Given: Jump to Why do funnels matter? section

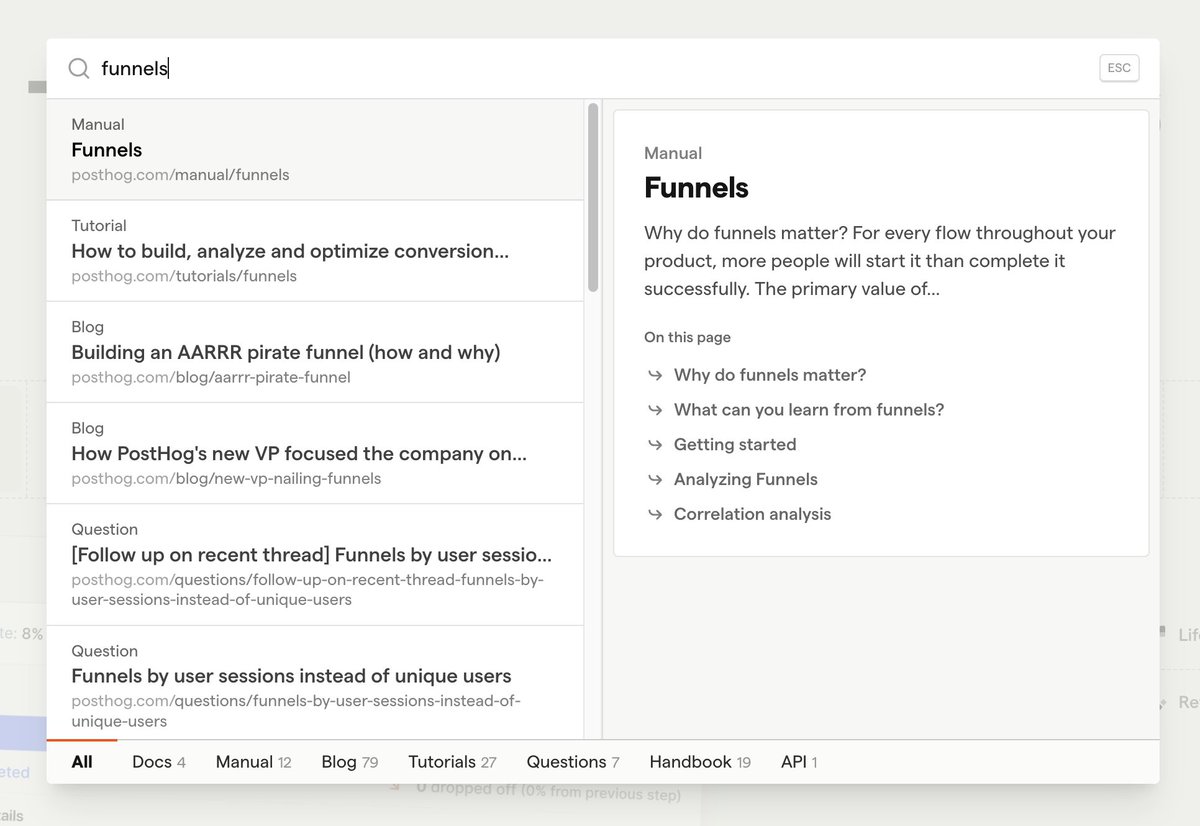Looking at the screenshot, I should click(770, 375).
